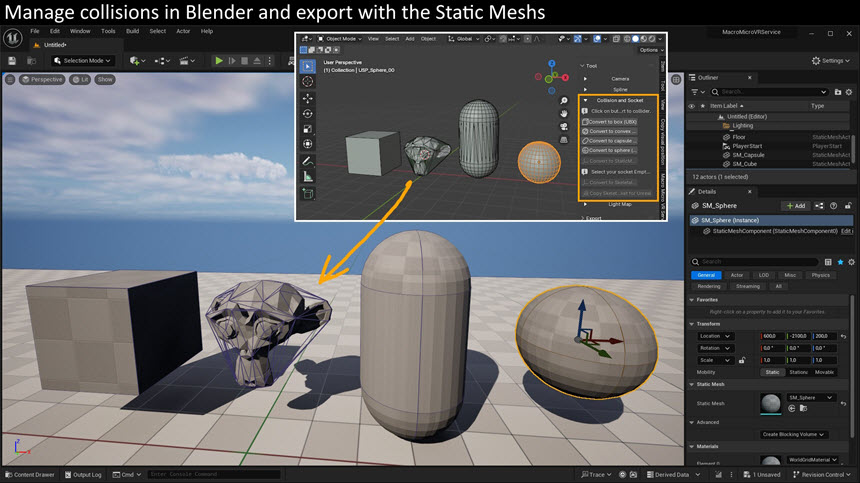Open the Browse content folder icon in the main toolbar
The height and width of the screenshot is (483, 860).
(x=32, y=61)
